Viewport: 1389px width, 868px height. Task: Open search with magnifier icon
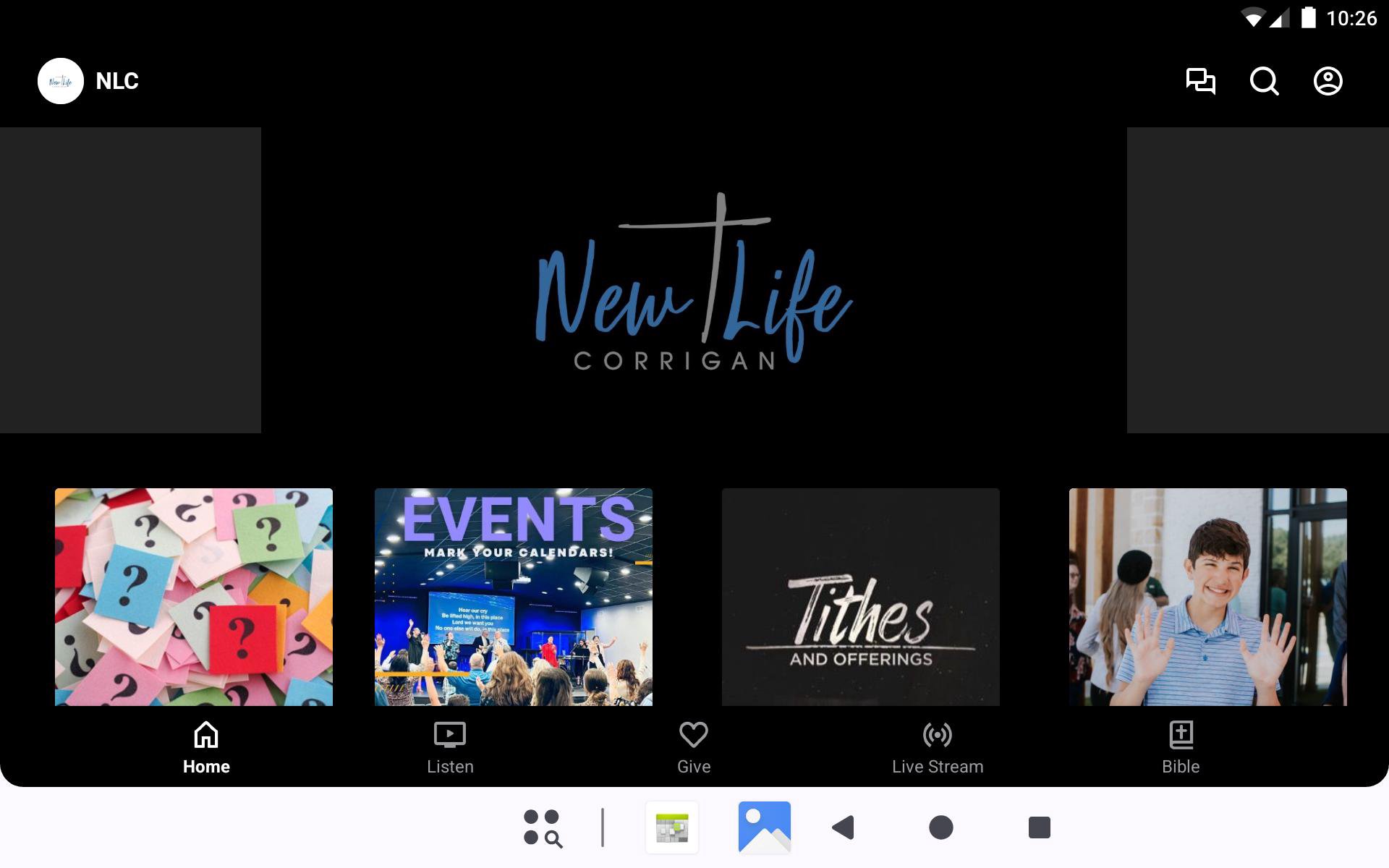(1264, 81)
